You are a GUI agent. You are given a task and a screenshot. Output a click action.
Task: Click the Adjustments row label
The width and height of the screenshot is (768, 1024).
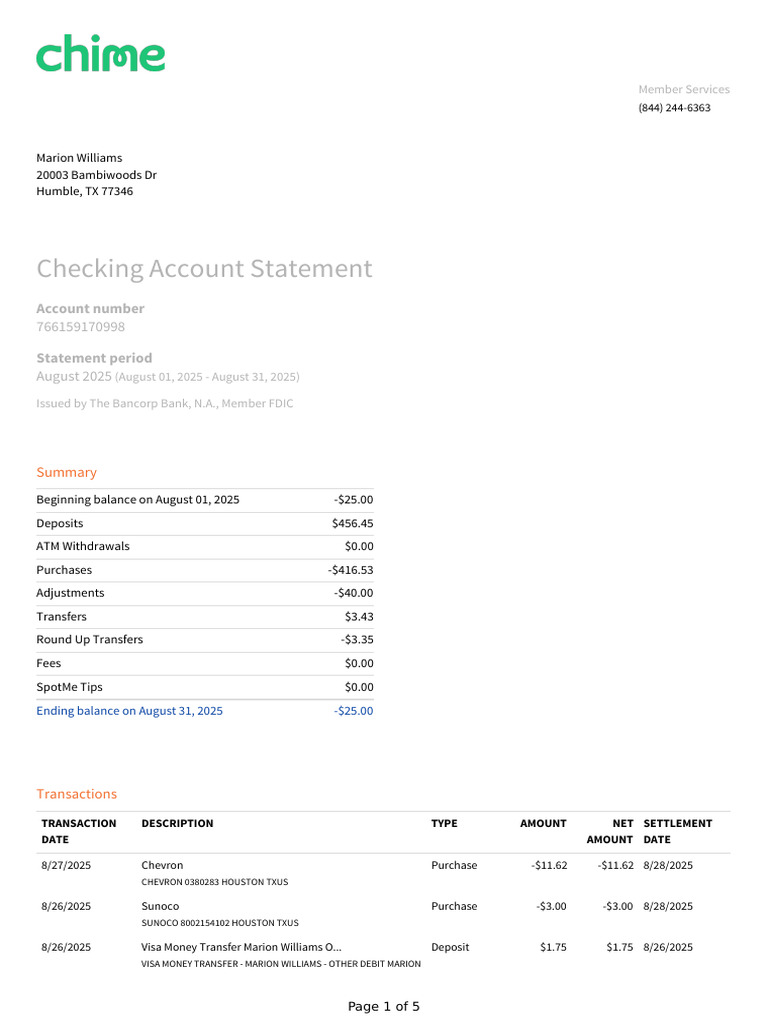click(x=70, y=593)
